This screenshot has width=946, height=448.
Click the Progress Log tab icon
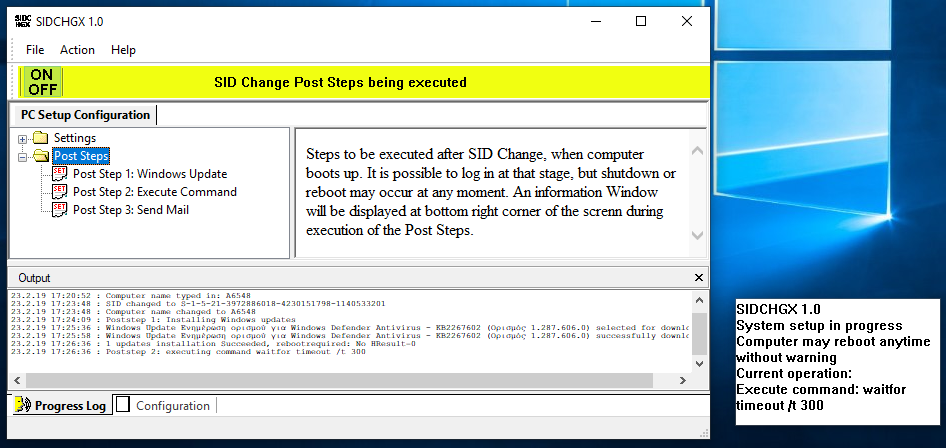coord(22,405)
